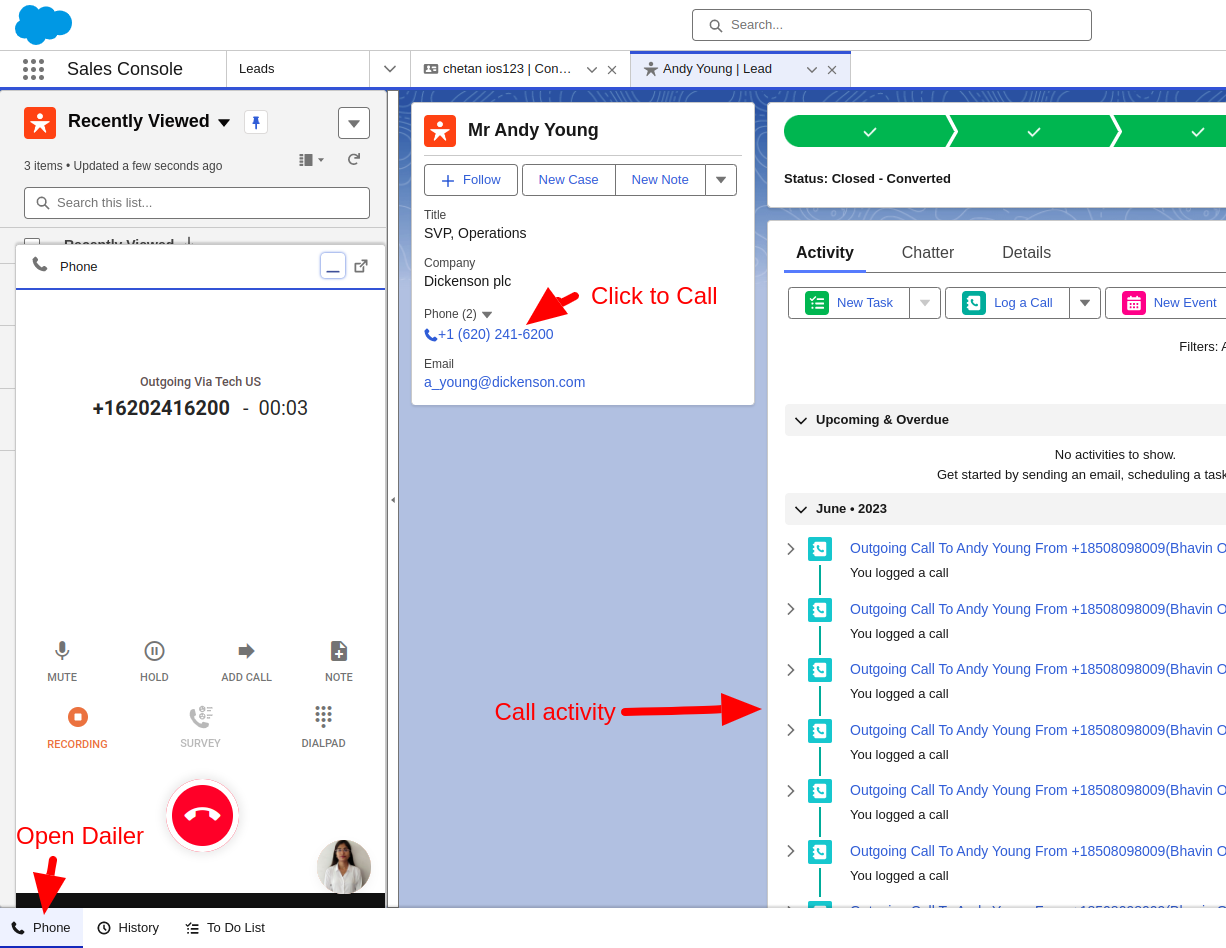Switch to the Details tab
The width and height of the screenshot is (1226, 948).
pos(1026,253)
